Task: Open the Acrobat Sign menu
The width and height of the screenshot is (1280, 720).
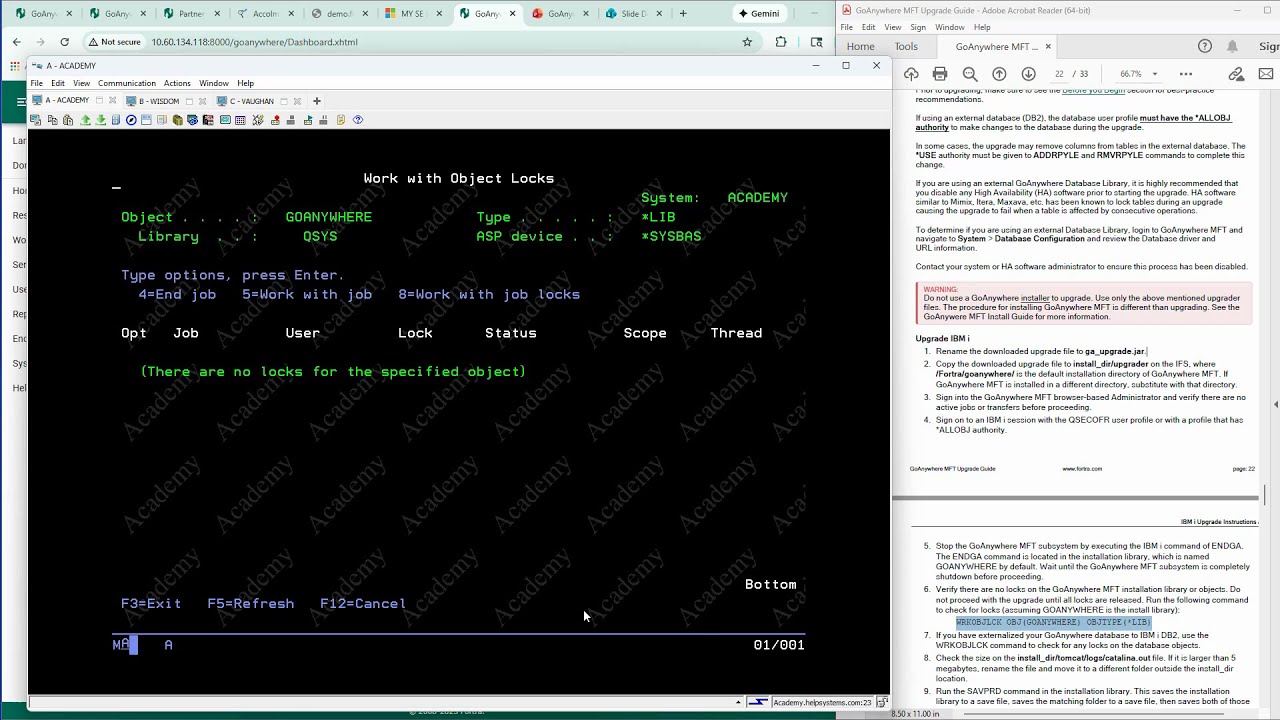Action: click(x=918, y=27)
